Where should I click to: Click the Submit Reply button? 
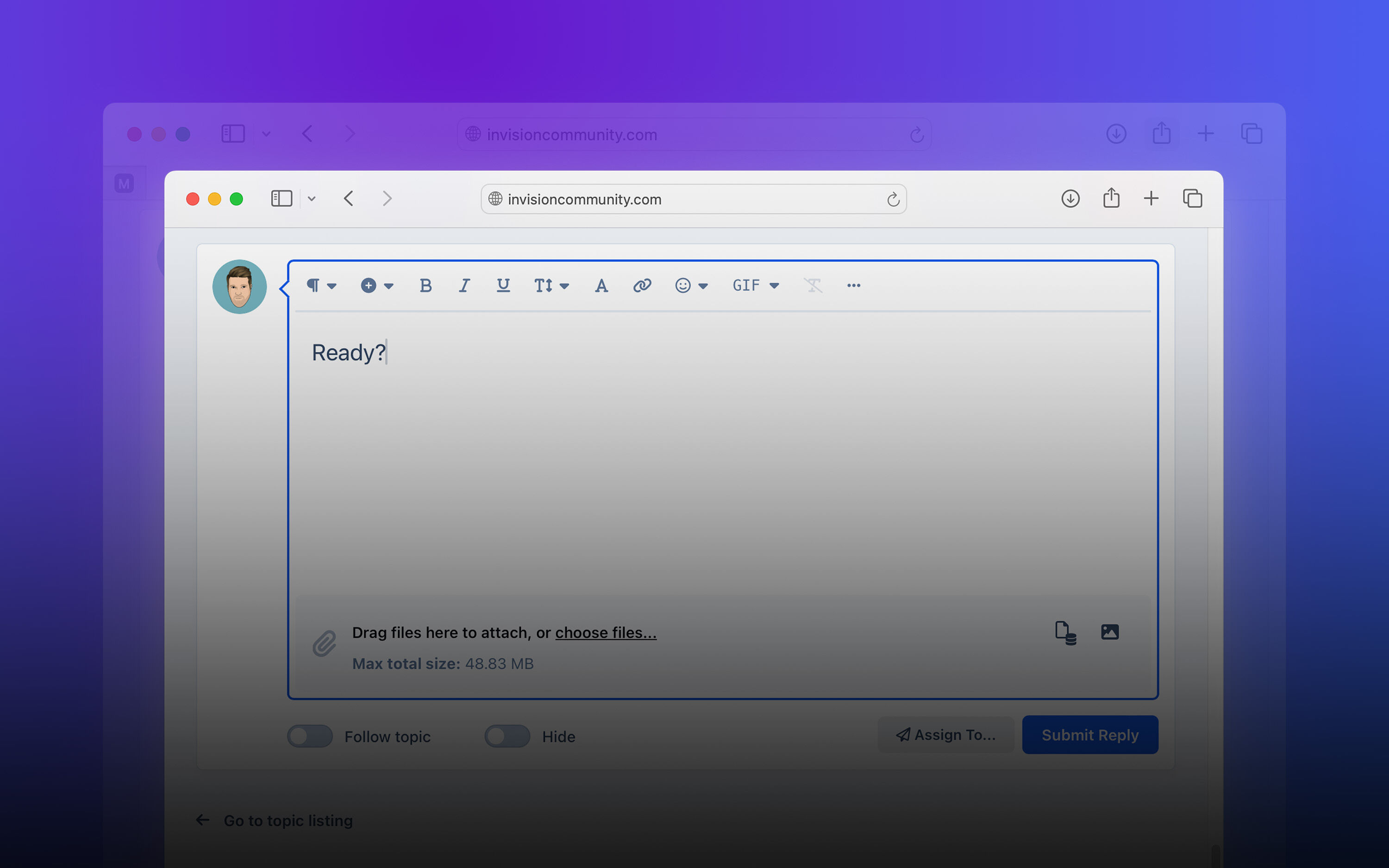click(x=1089, y=735)
